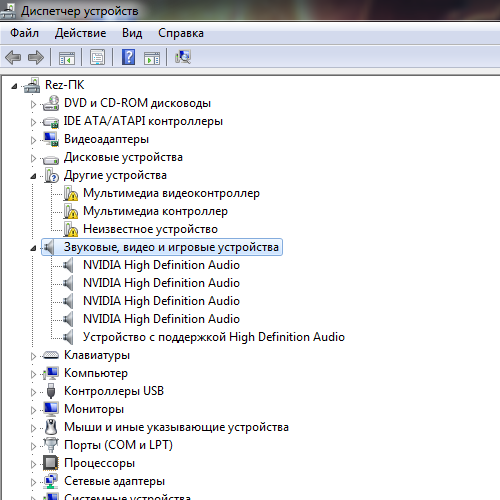The width and height of the screenshot is (500, 500).
Task: Expand IDE ATA/ATAPI контроллеры node
Action: point(33,122)
